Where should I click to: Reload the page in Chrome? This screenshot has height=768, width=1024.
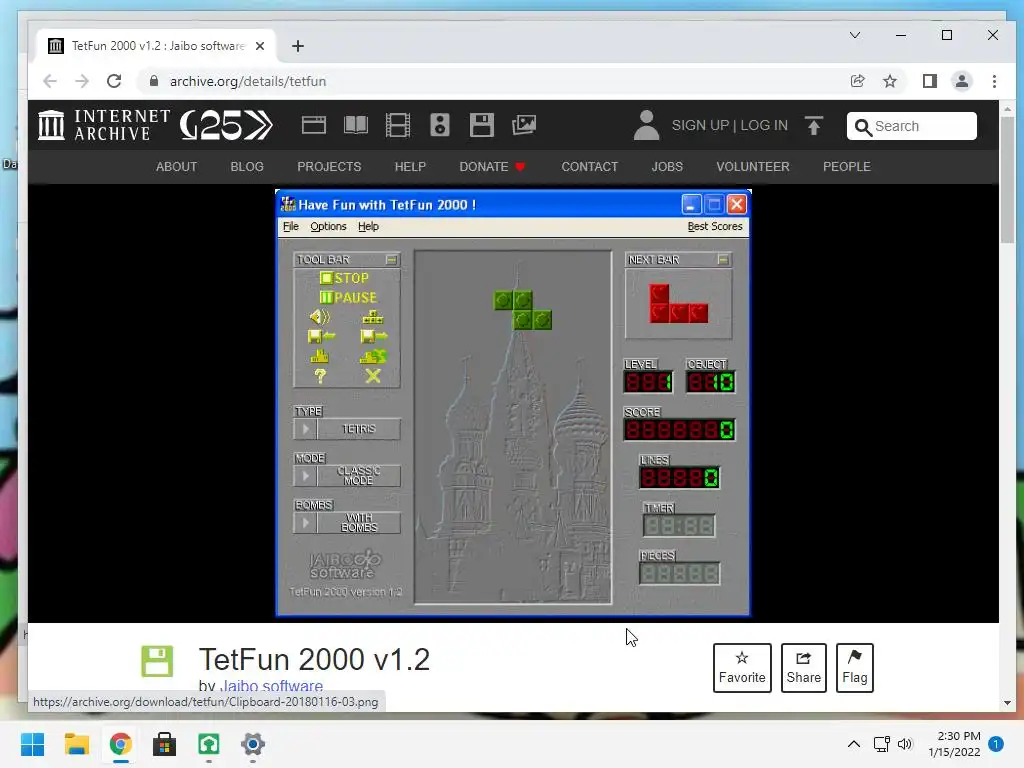point(114,81)
